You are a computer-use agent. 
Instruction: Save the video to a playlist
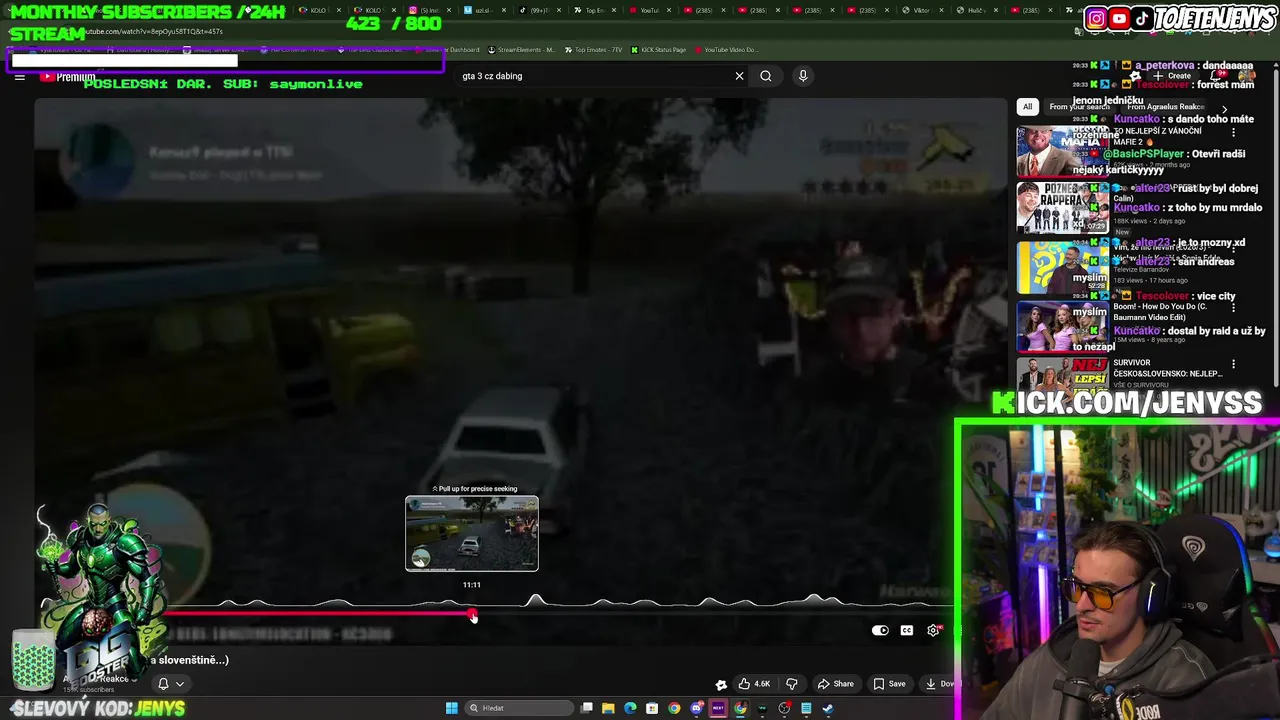(x=889, y=684)
